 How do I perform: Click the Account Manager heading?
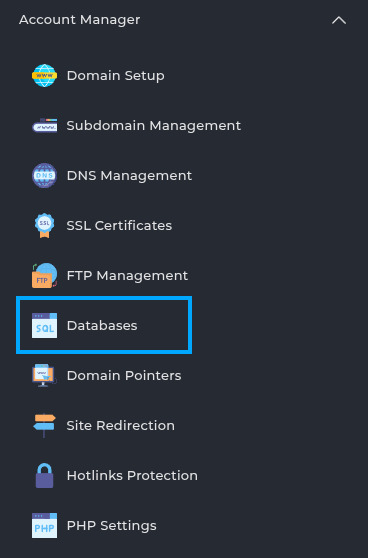click(79, 20)
